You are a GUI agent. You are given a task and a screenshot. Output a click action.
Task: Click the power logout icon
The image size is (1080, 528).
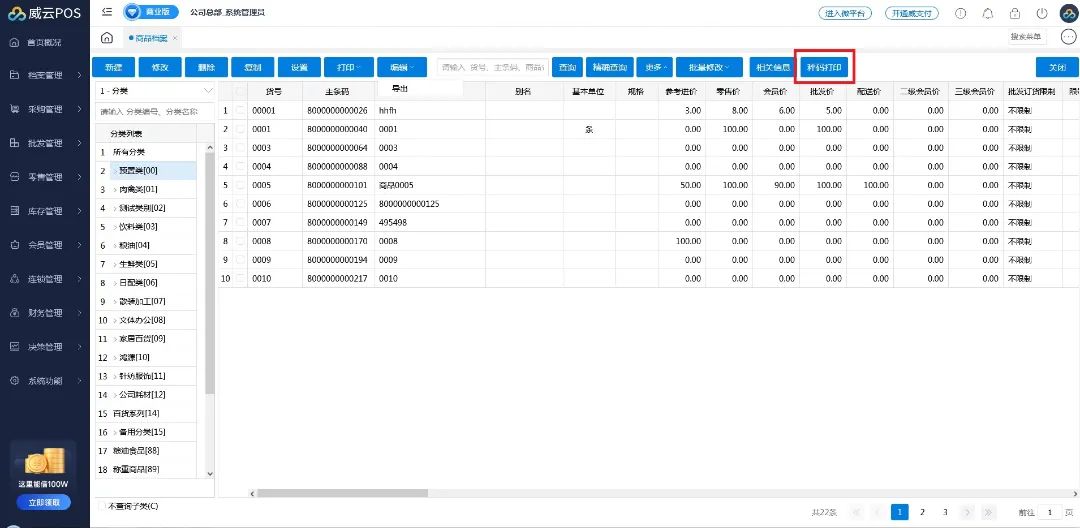[x=1042, y=14]
